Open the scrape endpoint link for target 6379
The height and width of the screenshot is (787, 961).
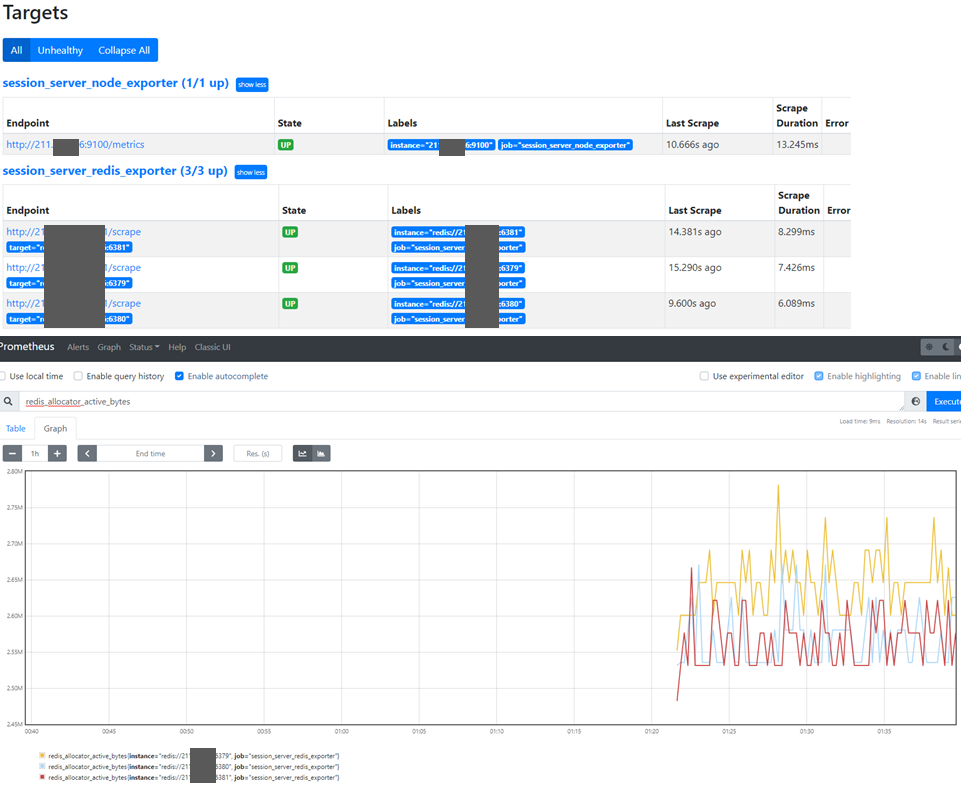click(x=74, y=267)
